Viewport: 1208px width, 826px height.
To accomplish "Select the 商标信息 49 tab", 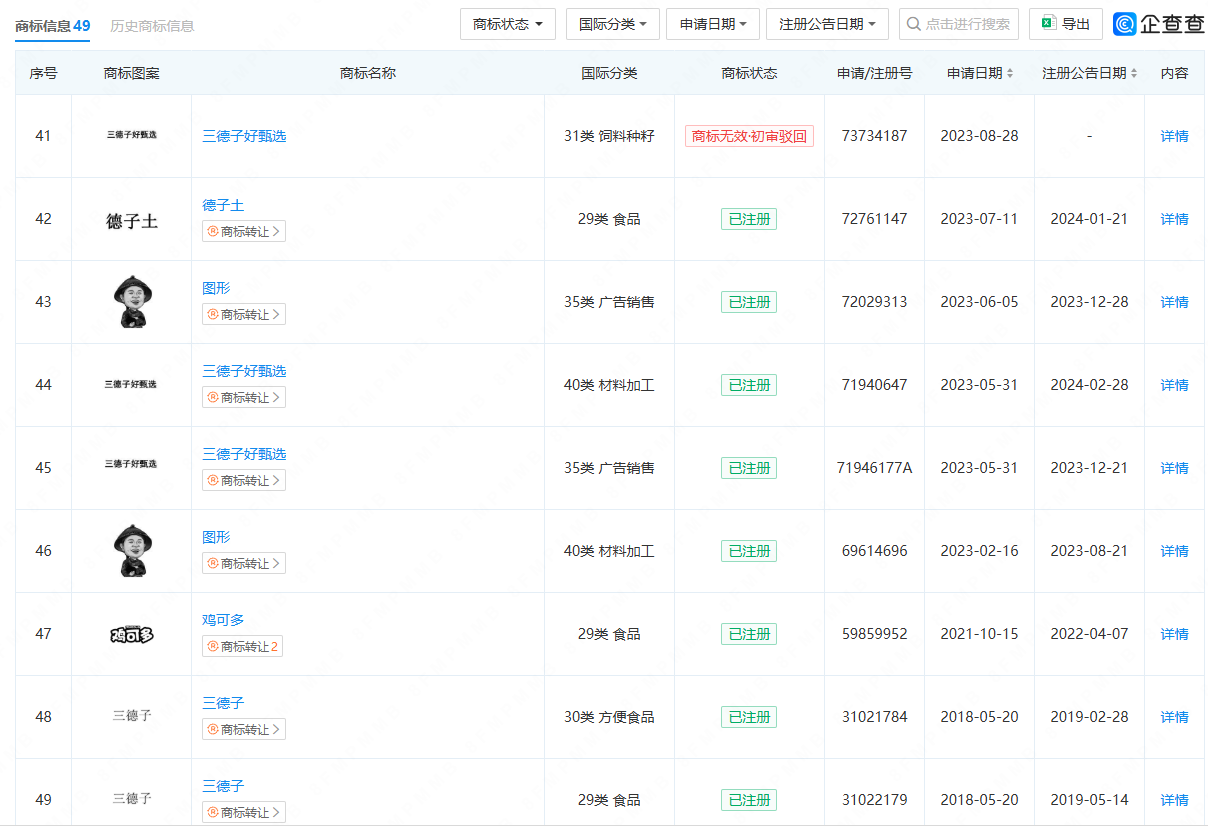I will [52, 26].
